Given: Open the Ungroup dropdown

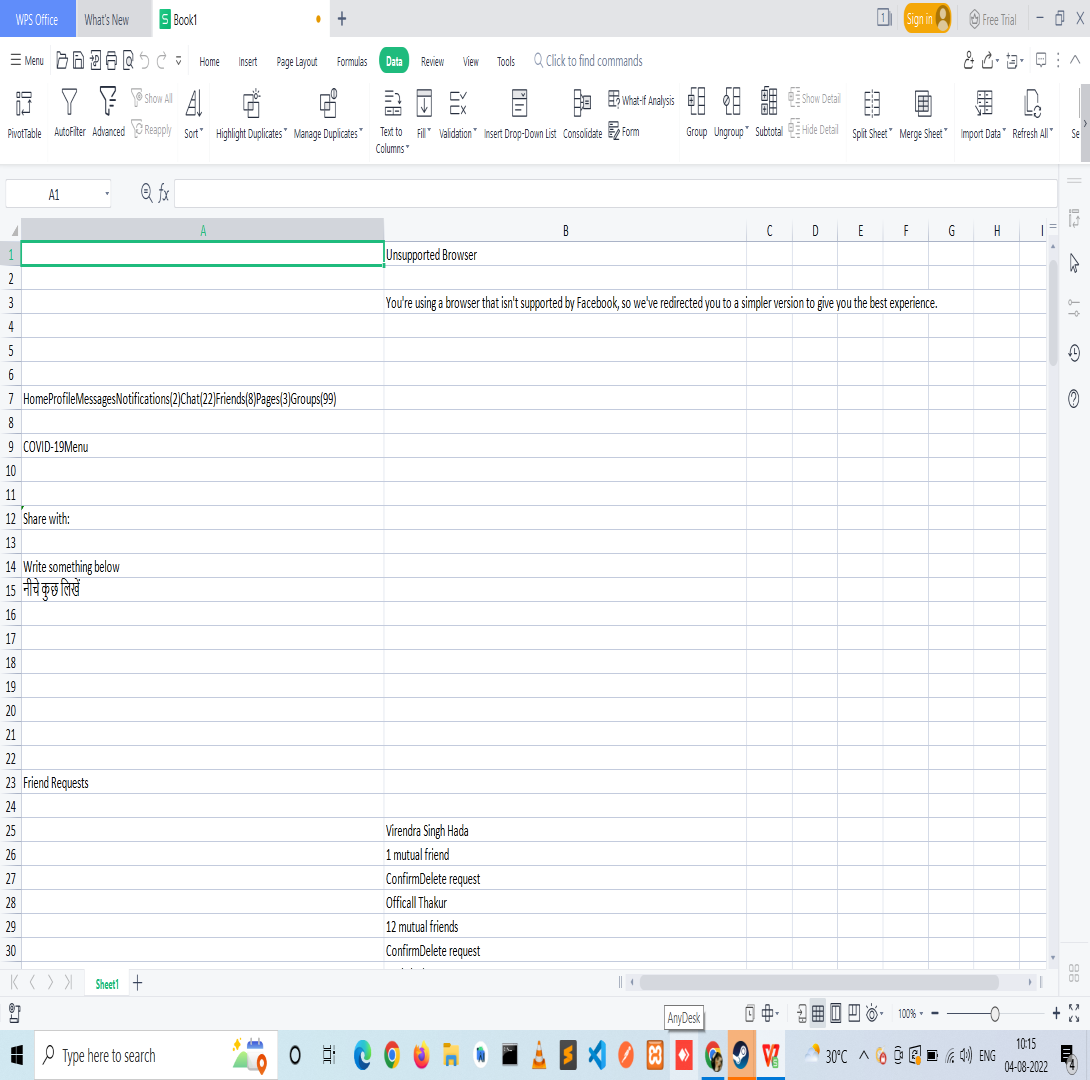Looking at the screenshot, I should (731, 113).
